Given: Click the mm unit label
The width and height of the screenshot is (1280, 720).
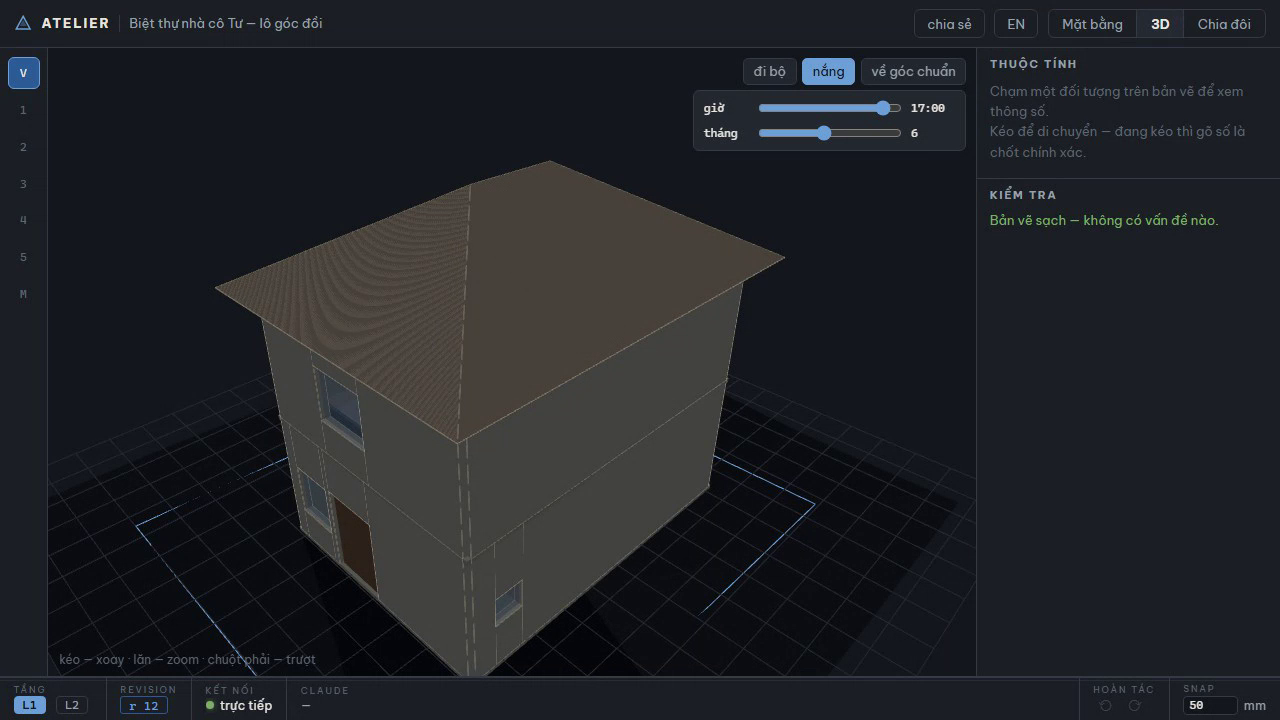Looking at the screenshot, I should pyautogui.click(x=1255, y=706).
